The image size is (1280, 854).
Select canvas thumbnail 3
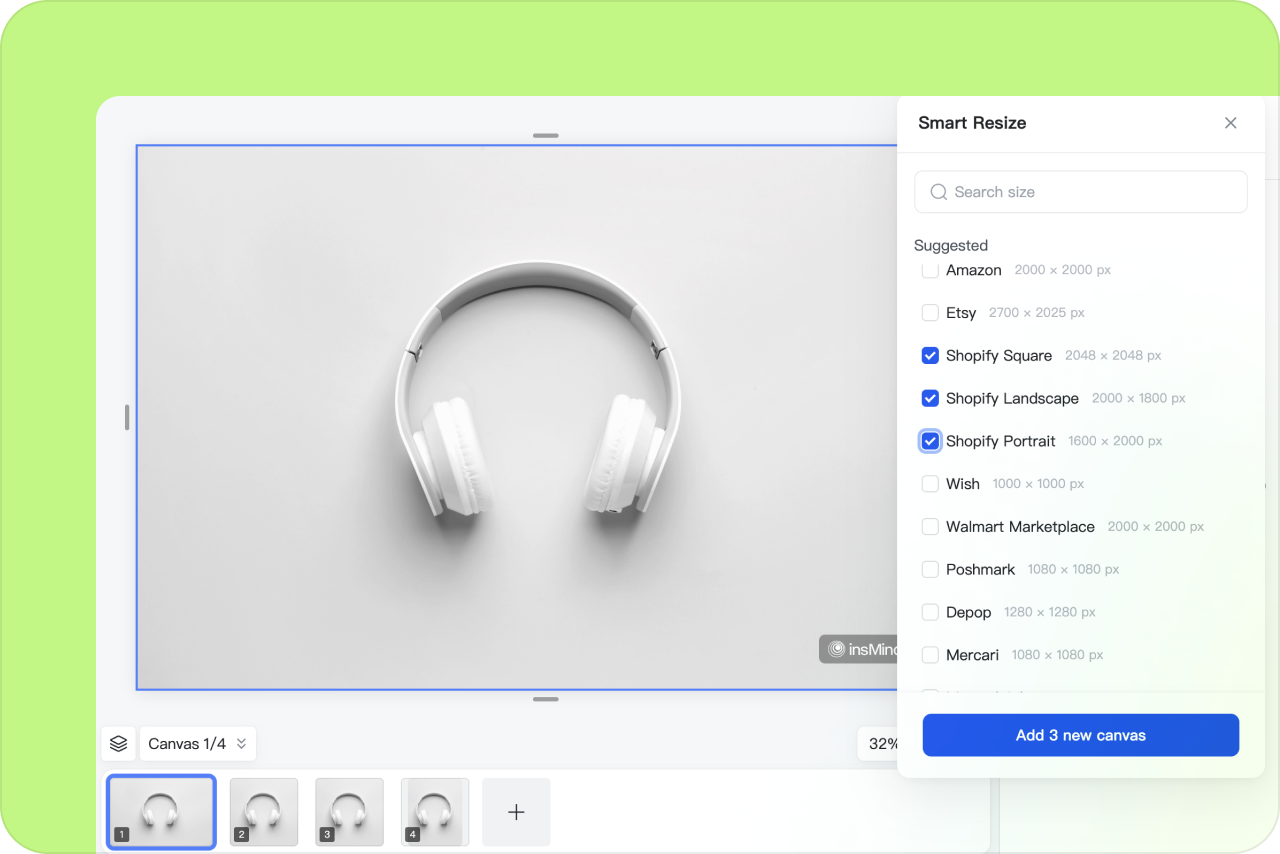[350, 812]
